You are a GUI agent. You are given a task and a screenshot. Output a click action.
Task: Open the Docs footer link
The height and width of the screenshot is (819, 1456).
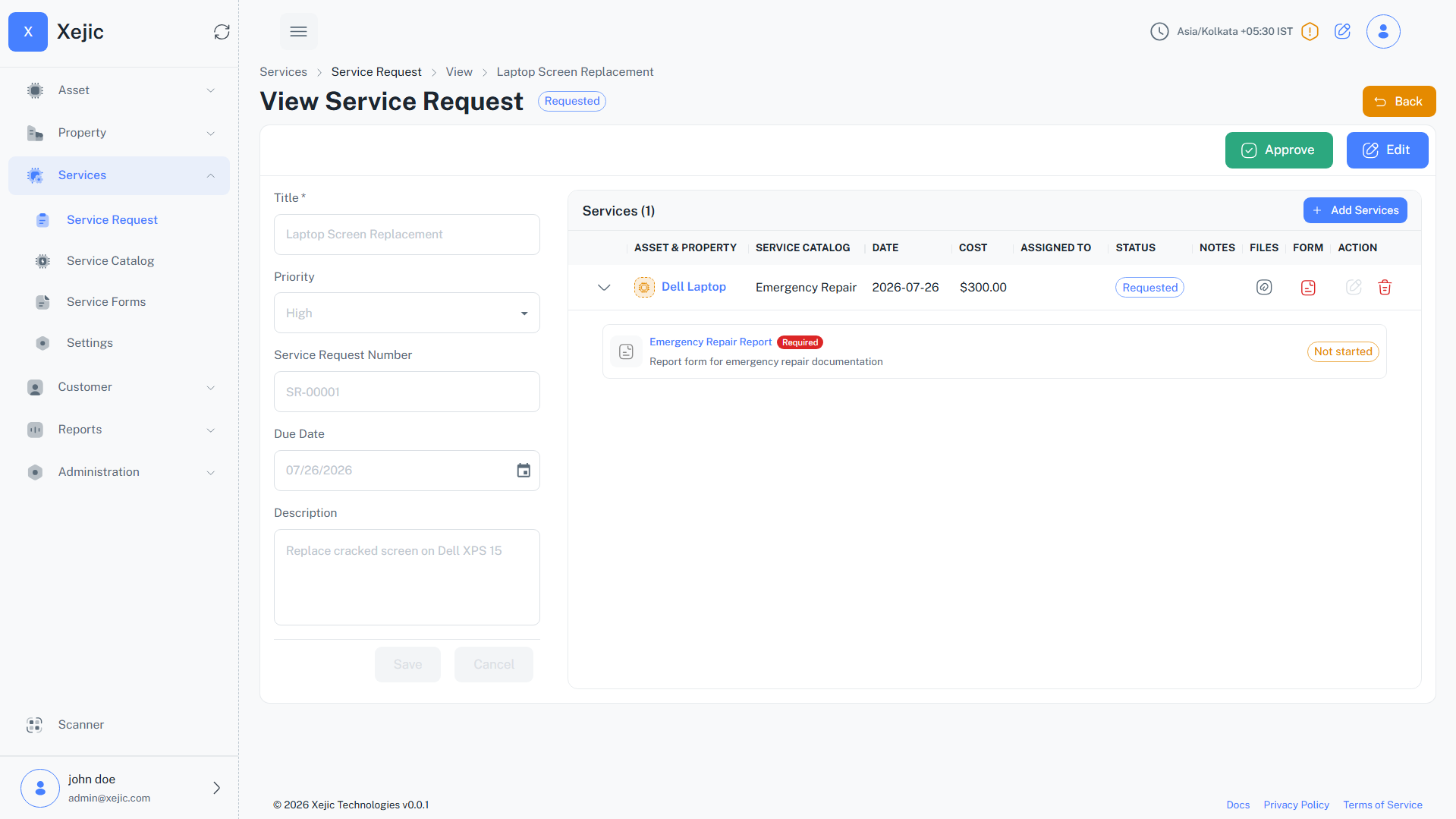1238,805
